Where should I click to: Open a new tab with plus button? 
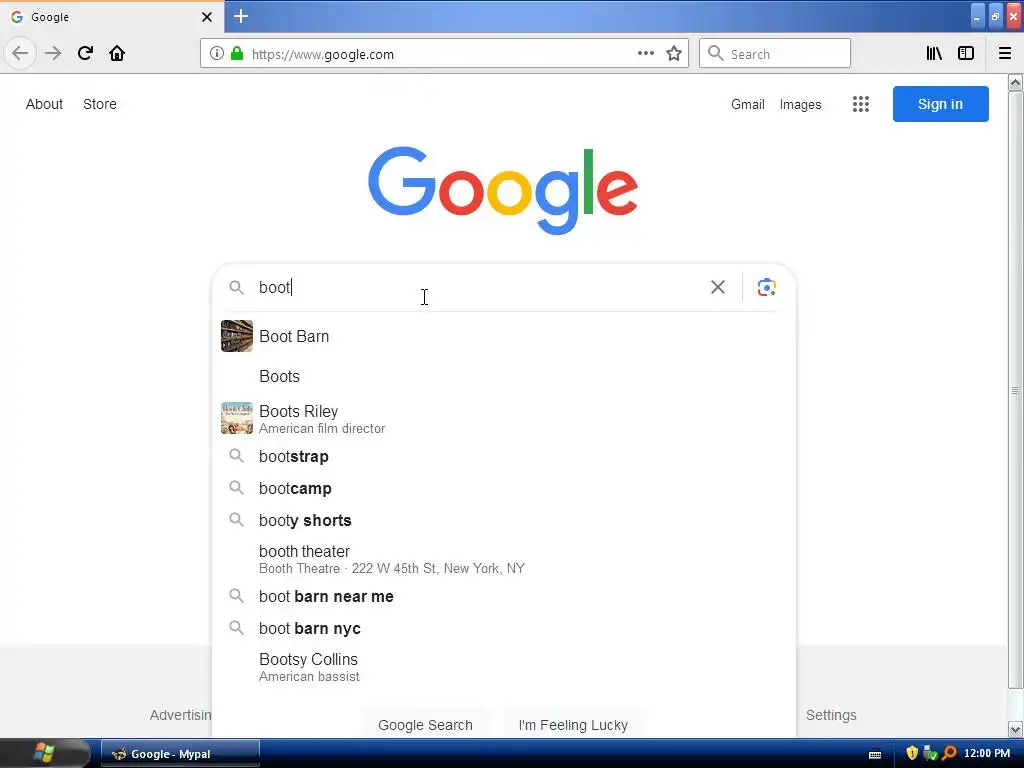tap(241, 16)
